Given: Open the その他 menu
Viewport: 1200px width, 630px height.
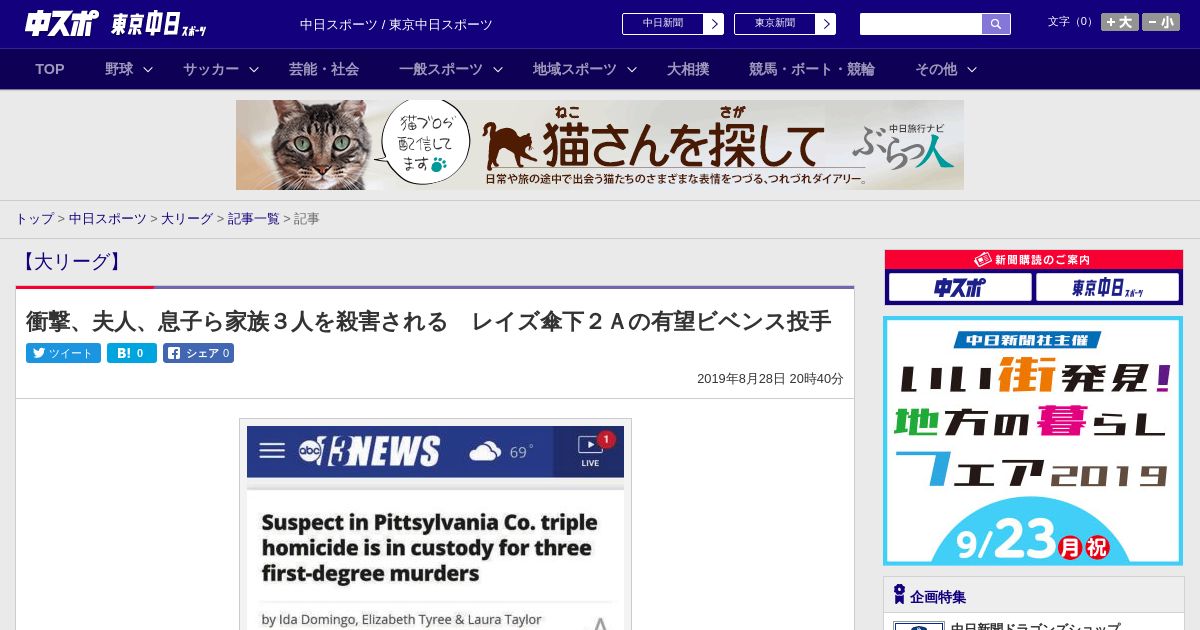Looking at the screenshot, I should pyautogui.click(x=936, y=69).
